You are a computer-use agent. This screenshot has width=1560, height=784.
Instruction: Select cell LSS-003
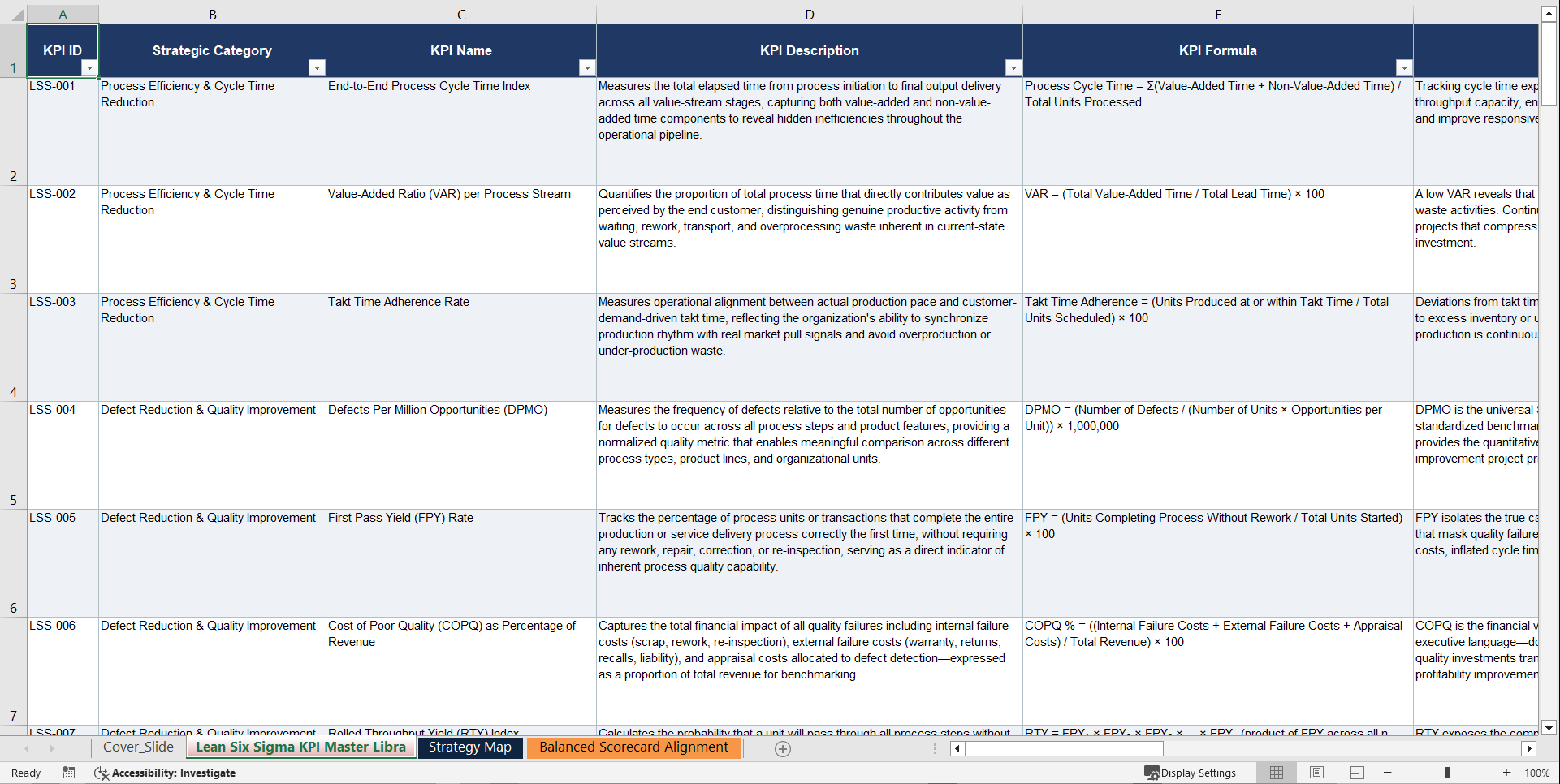tap(63, 347)
